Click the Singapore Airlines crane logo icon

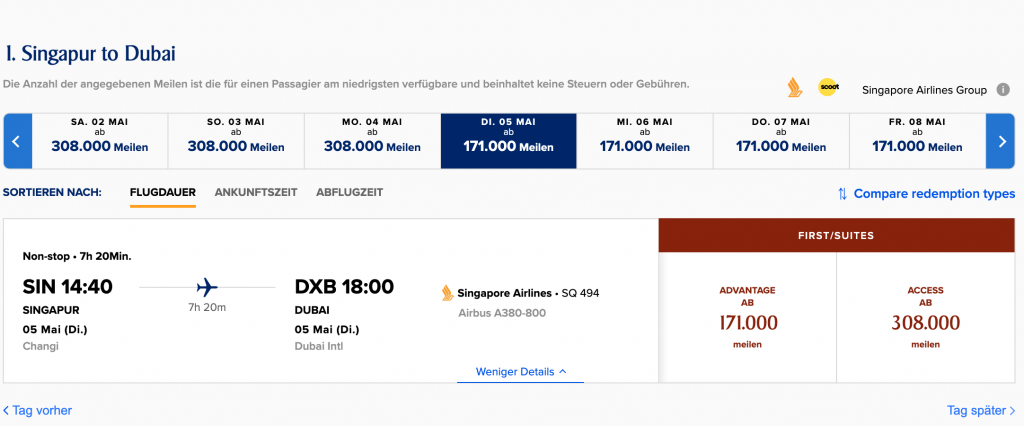[794, 87]
